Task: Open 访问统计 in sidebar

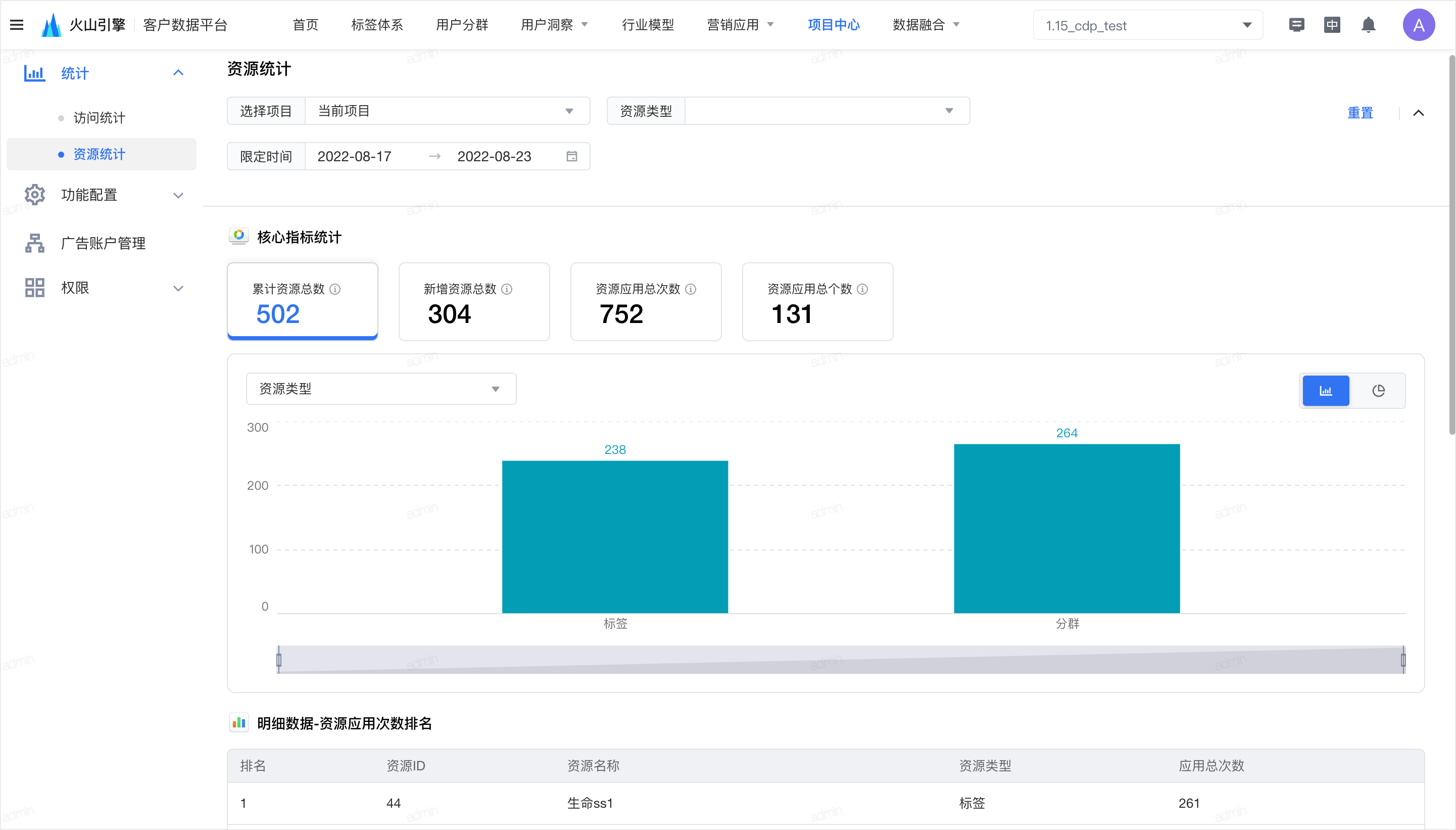Action: coord(99,118)
